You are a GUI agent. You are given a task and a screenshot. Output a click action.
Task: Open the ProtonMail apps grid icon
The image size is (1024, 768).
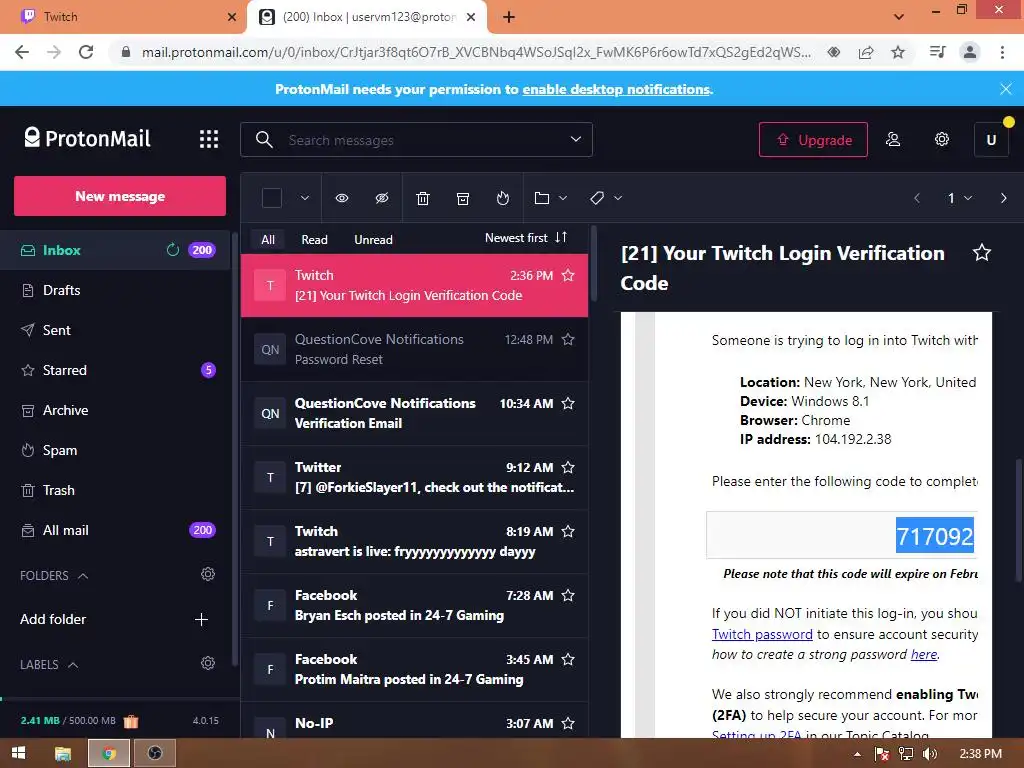coord(209,139)
